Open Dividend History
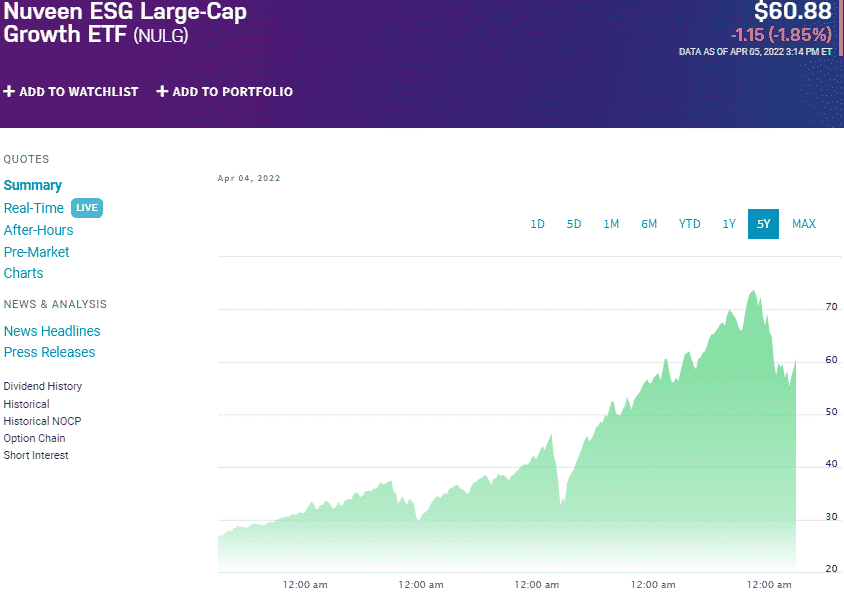The width and height of the screenshot is (844, 594). point(42,386)
